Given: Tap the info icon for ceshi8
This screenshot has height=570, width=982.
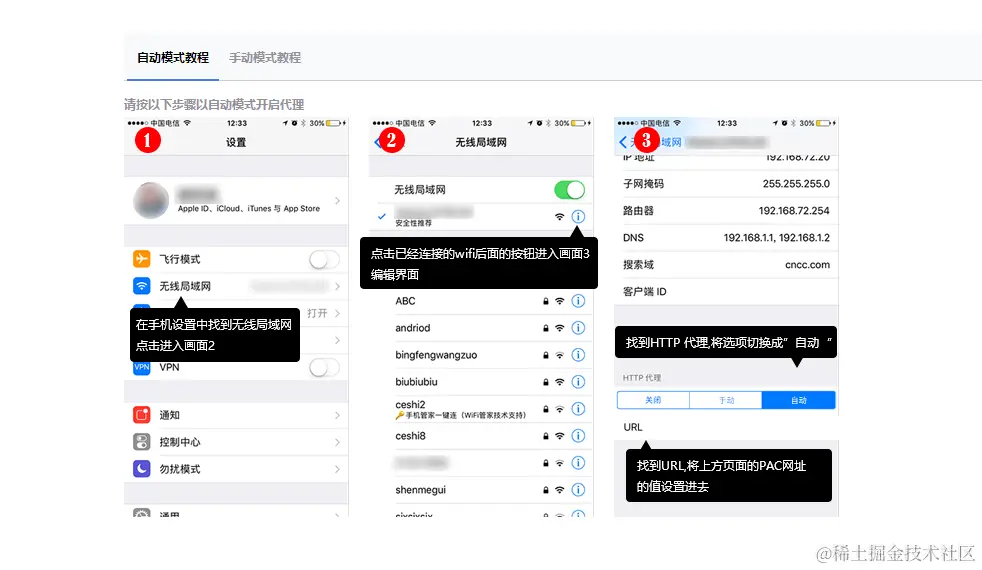Looking at the screenshot, I should tap(578, 435).
